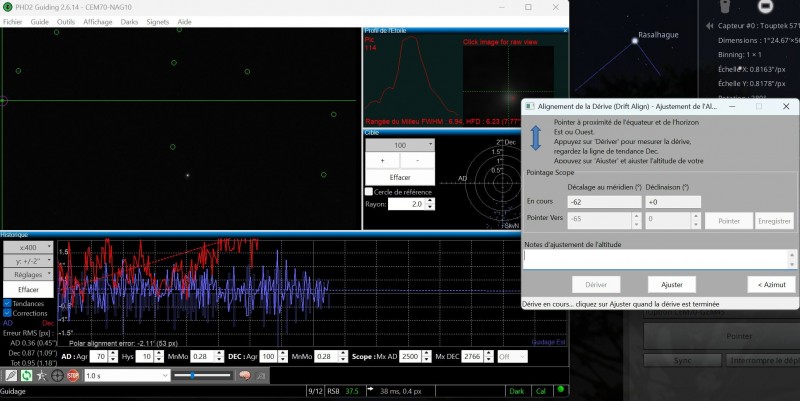Open the Réglages dropdown in history panel
The height and width of the screenshot is (401, 800).
pos(28,274)
